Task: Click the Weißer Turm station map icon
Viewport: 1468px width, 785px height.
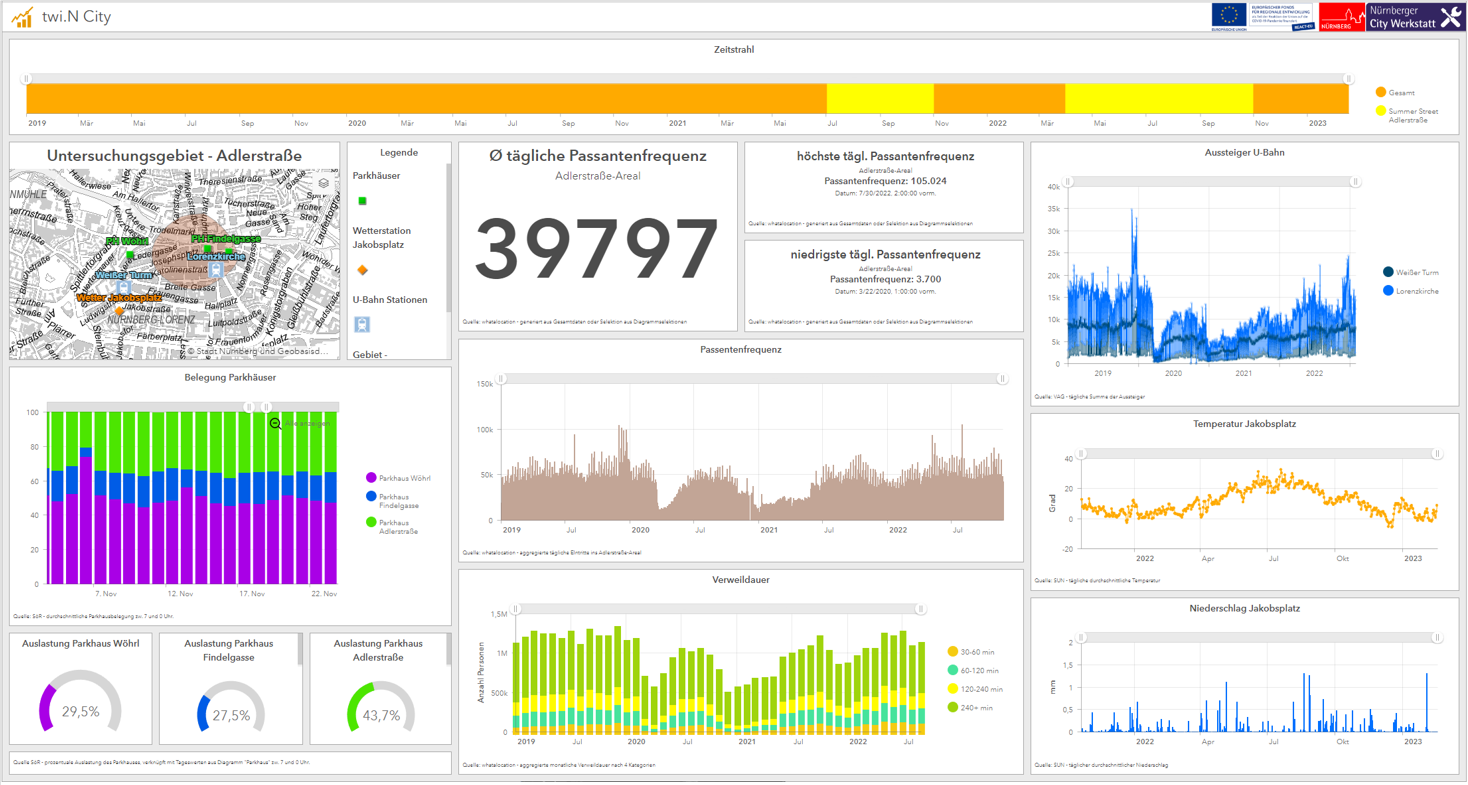Action: pos(123,288)
